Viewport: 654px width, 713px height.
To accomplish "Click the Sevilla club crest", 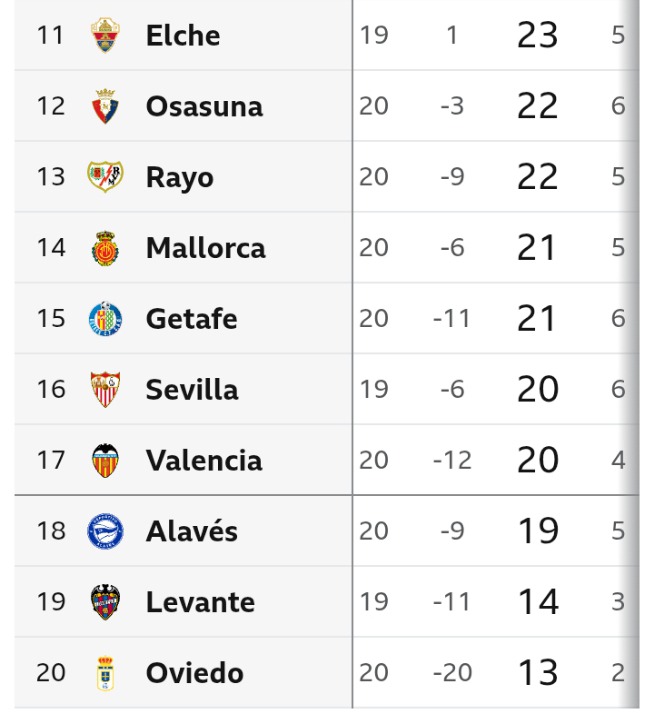I will 104,390.
